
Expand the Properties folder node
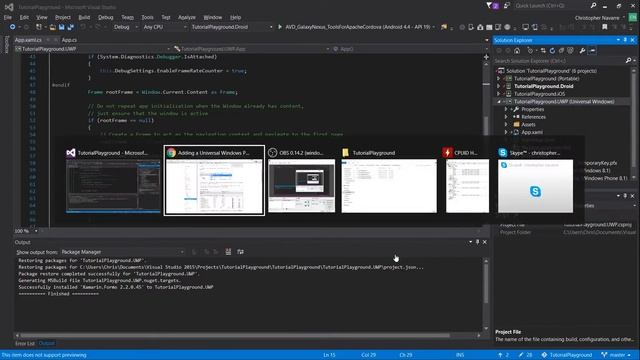pos(506,109)
